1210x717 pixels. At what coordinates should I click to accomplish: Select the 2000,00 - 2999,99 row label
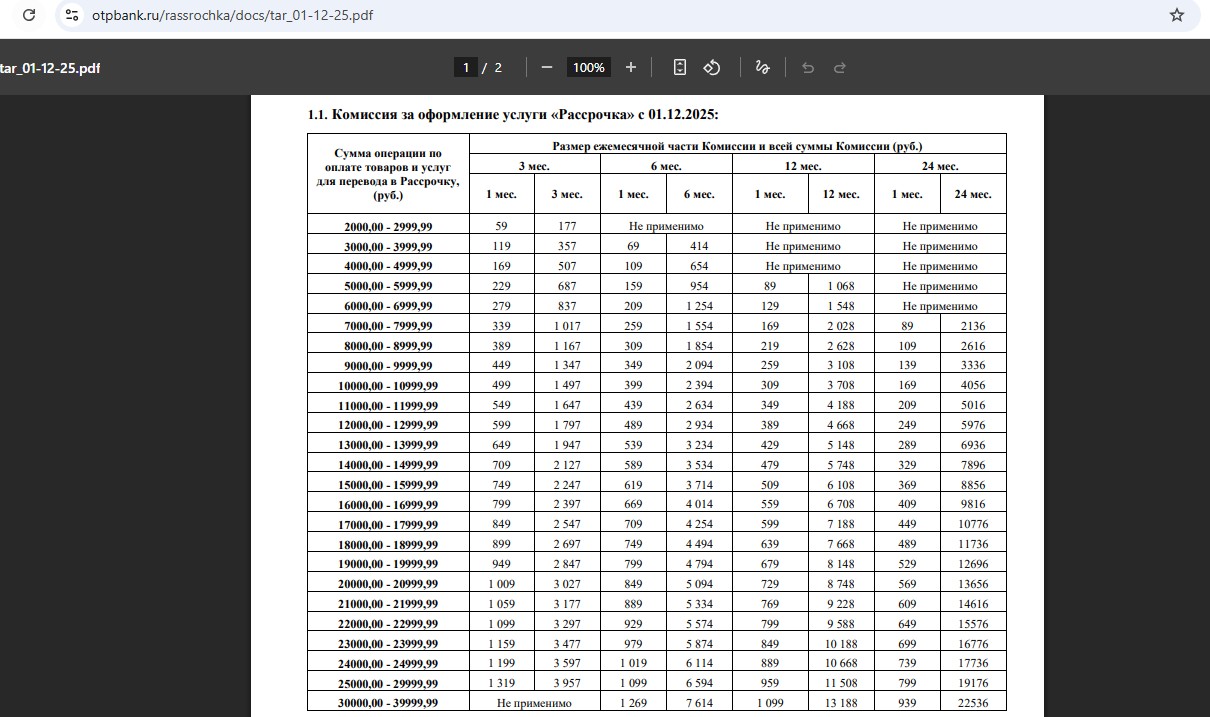click(x=388, y=226)
